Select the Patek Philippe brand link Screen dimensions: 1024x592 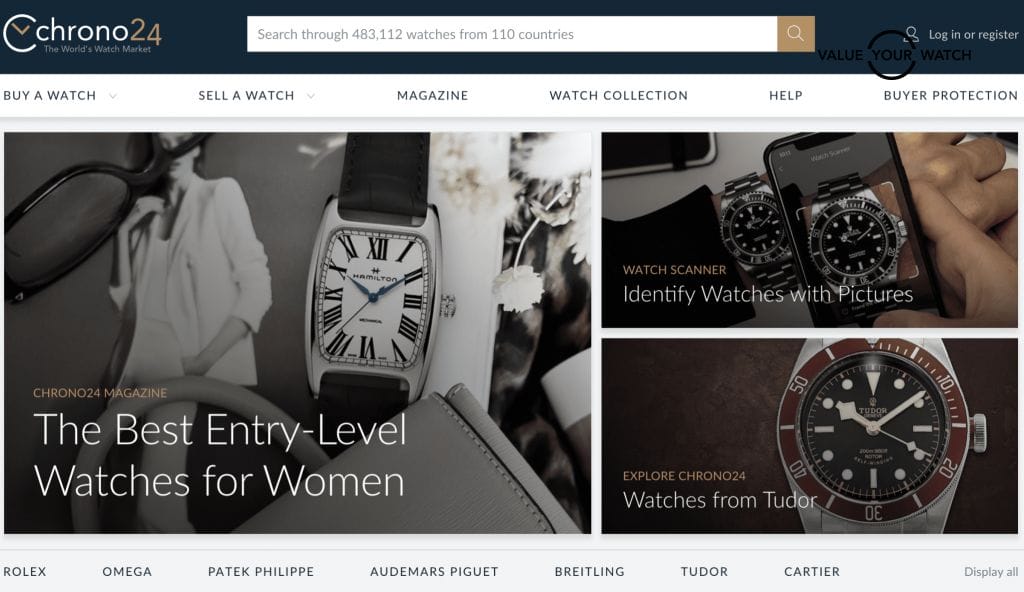(261, 572)
